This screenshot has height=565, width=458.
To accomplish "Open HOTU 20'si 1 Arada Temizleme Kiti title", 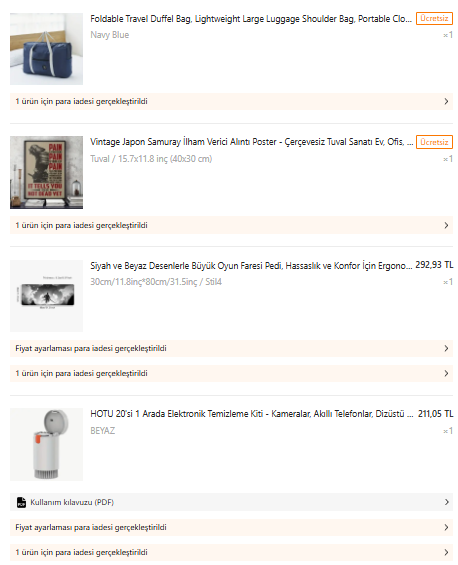I will coord(252,414).
